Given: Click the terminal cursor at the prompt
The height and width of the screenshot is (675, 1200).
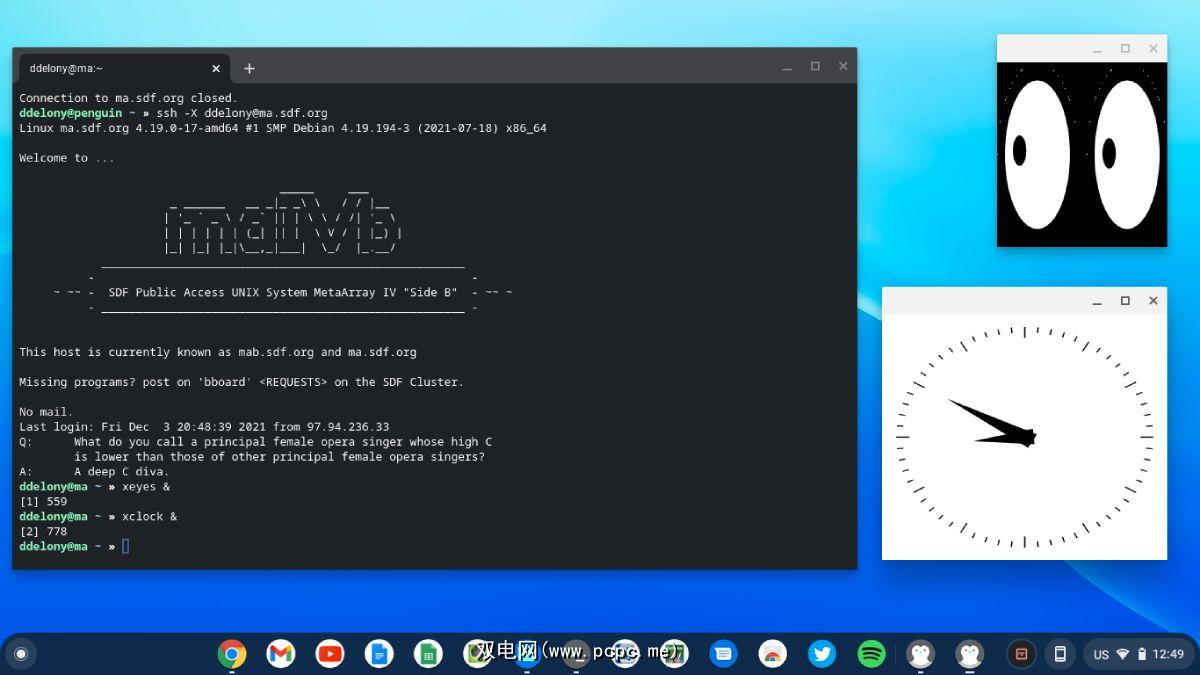Looking at the screenshot, I should coord(126,546).
